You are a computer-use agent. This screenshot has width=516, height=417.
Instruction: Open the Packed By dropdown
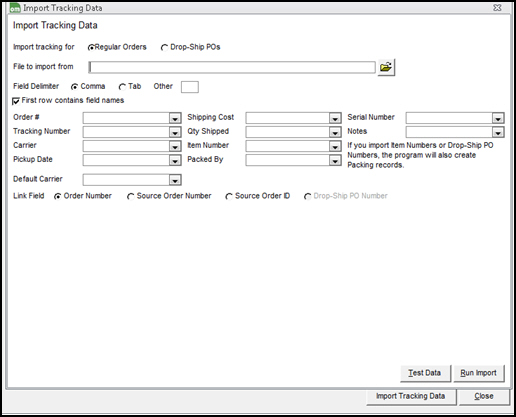334,161
